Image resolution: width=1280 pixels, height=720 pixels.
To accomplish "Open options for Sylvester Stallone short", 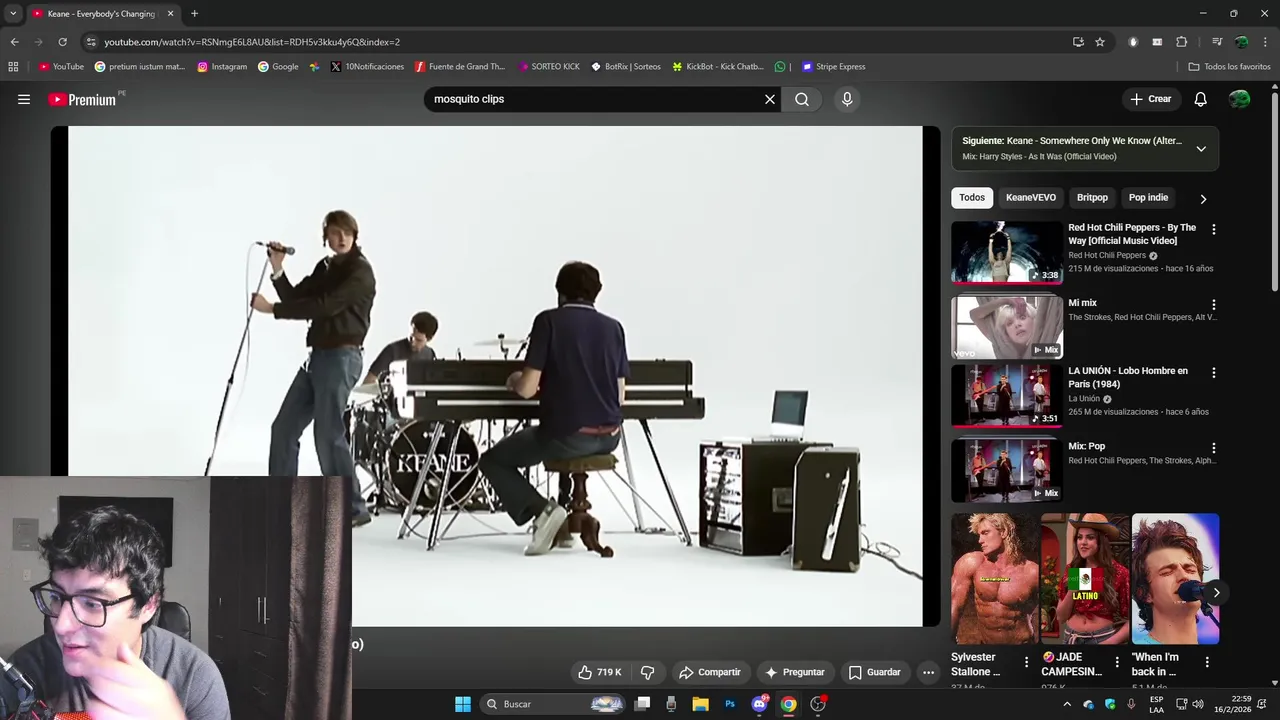I will pos(1026,662).
